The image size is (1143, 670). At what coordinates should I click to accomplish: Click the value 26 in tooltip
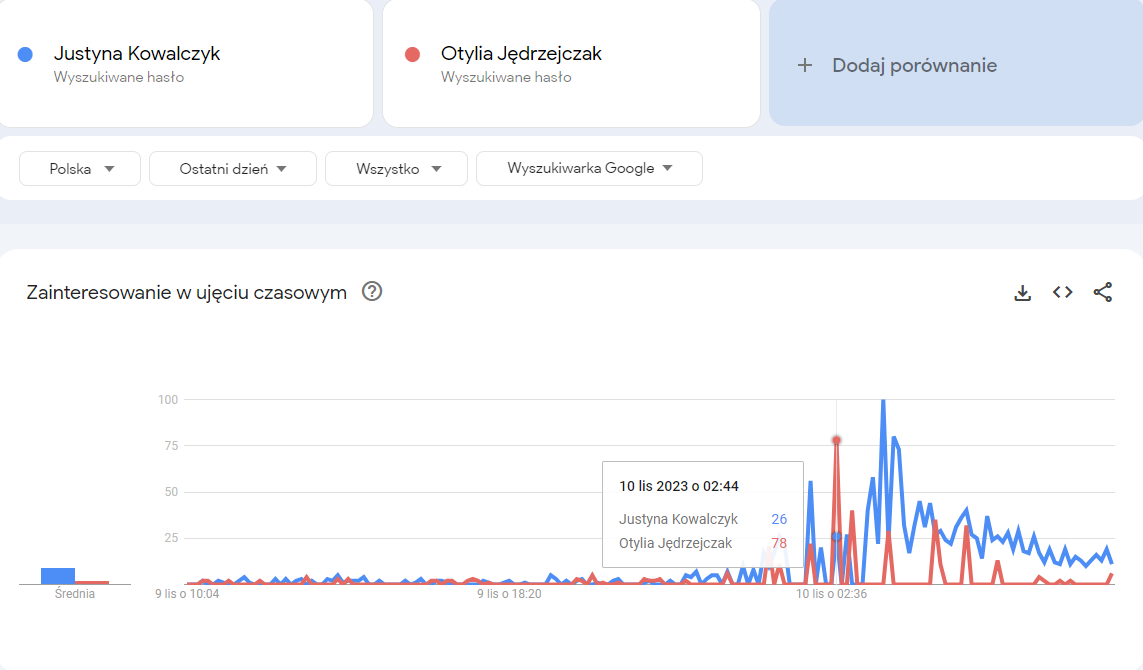pyautogui.click(x=779, y=519)
